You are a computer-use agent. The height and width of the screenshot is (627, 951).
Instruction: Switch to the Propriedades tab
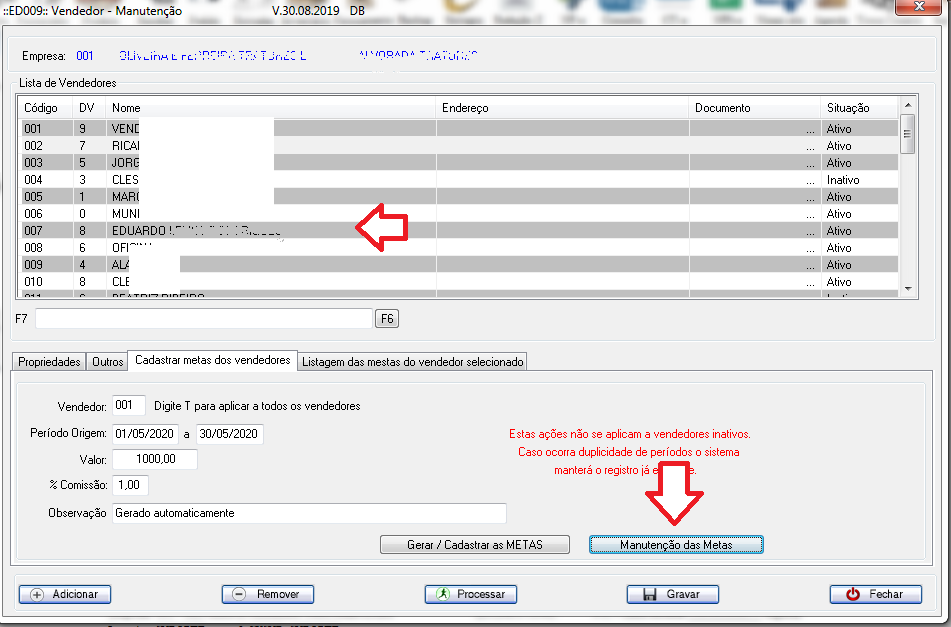point(49,362)
